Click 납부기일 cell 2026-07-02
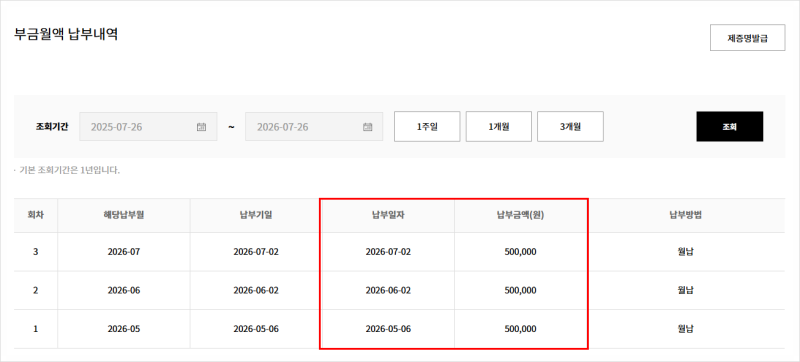 point(256,252)
